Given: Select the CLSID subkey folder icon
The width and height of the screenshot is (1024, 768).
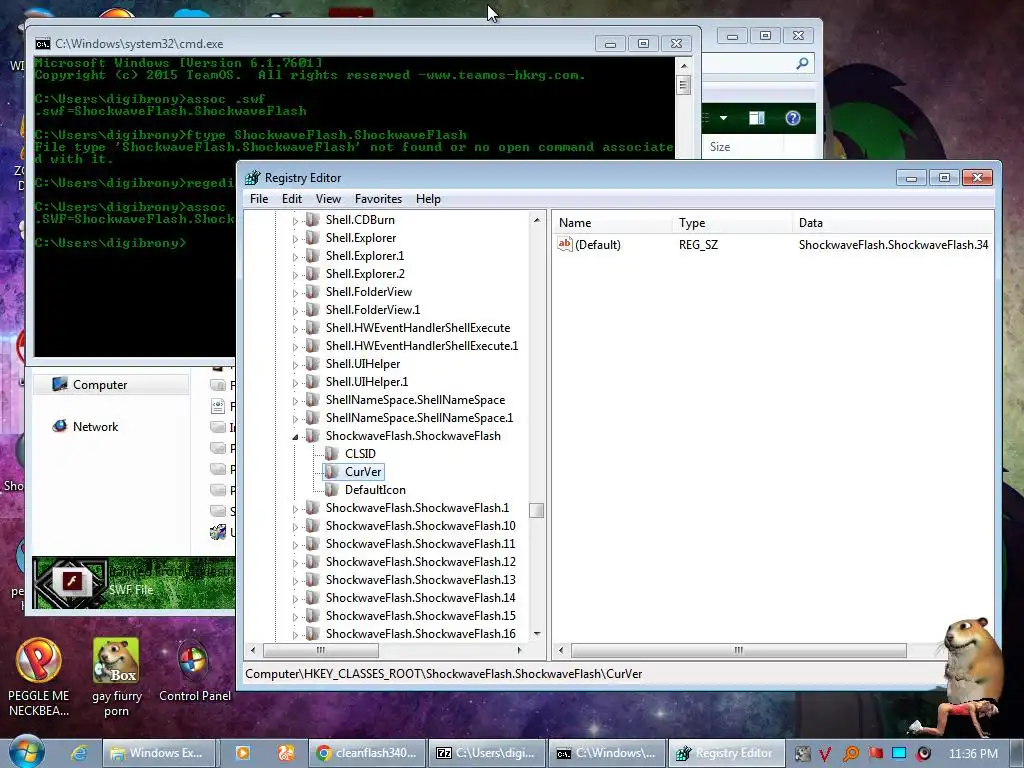Looking at the screenshot, I should click(332, 453).
